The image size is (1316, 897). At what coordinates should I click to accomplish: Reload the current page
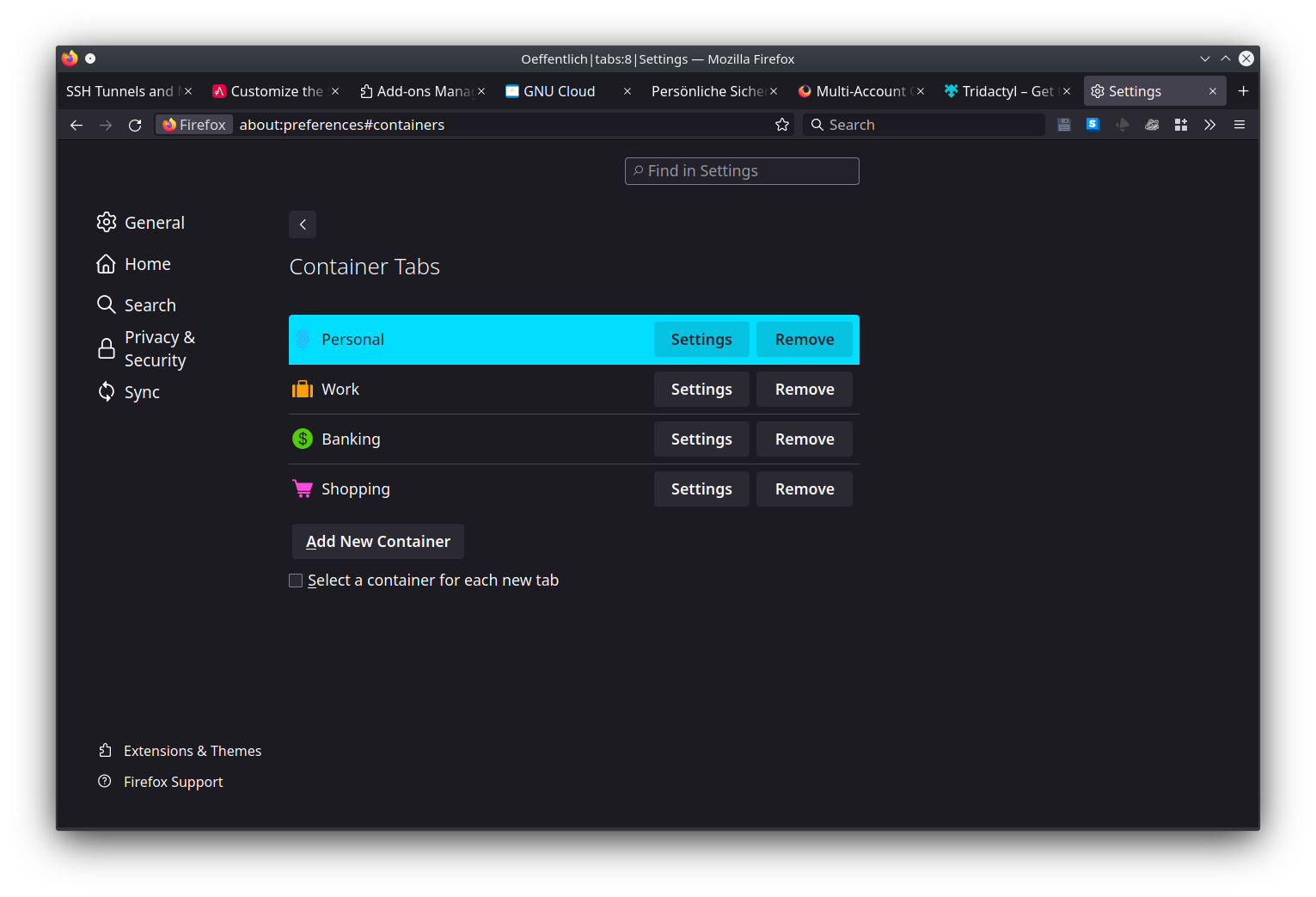click(x=134, y=124)
